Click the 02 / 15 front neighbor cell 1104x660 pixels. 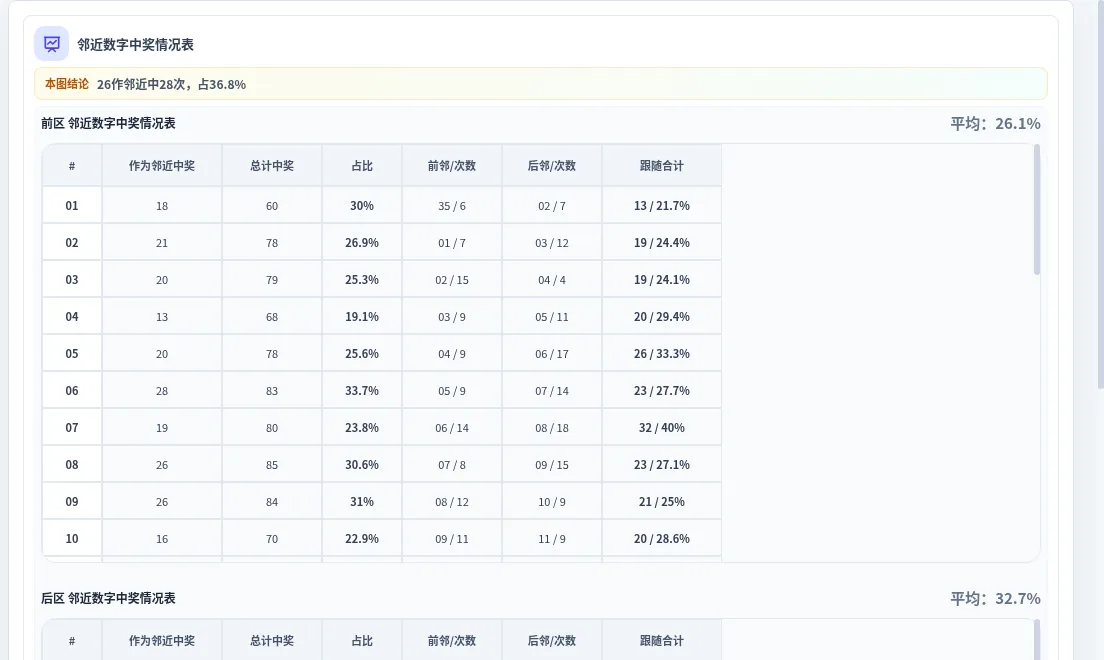[452, 280]
